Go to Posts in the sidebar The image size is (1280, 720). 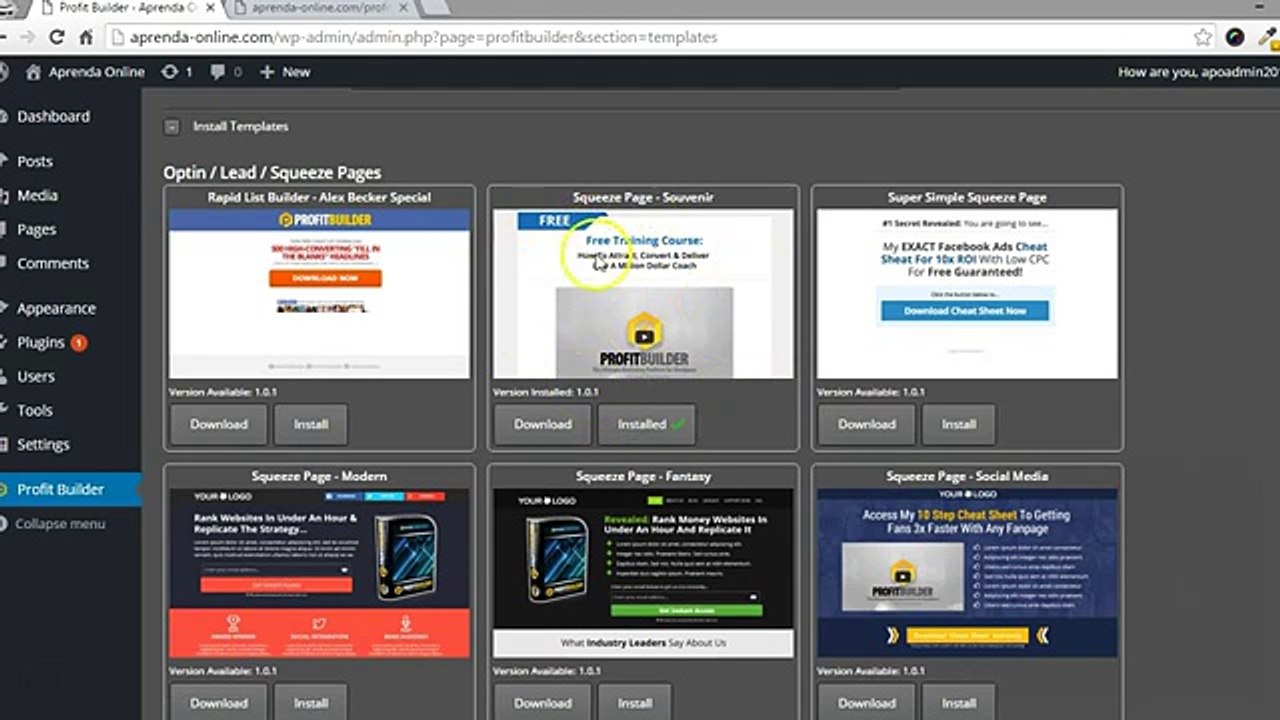(35, 161)
